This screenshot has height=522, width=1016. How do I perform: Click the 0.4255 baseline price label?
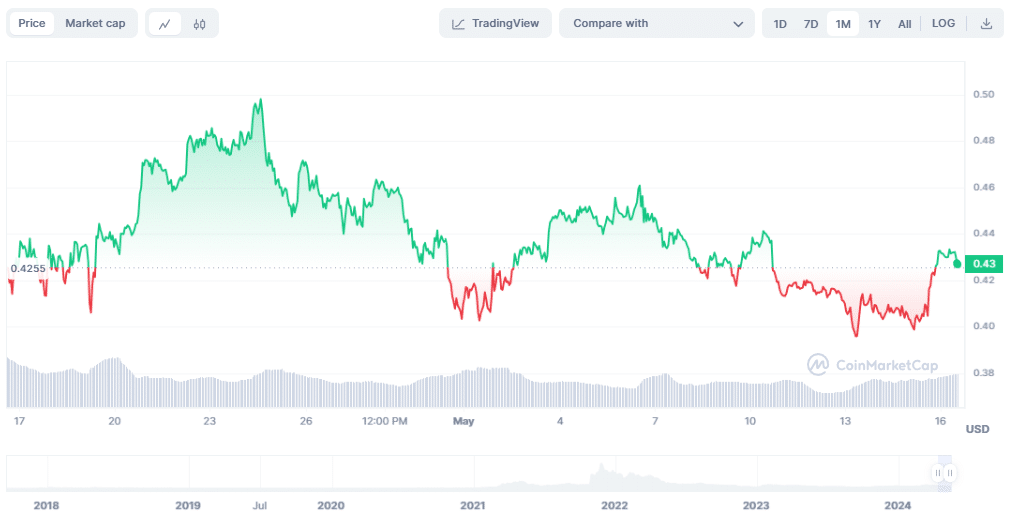(x=27, y=268)
